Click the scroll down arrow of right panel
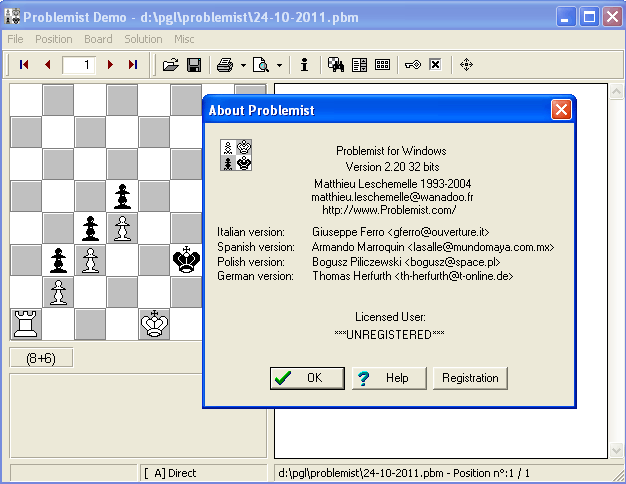The width and height of the screenshot is (626, 484). point(616,451)
